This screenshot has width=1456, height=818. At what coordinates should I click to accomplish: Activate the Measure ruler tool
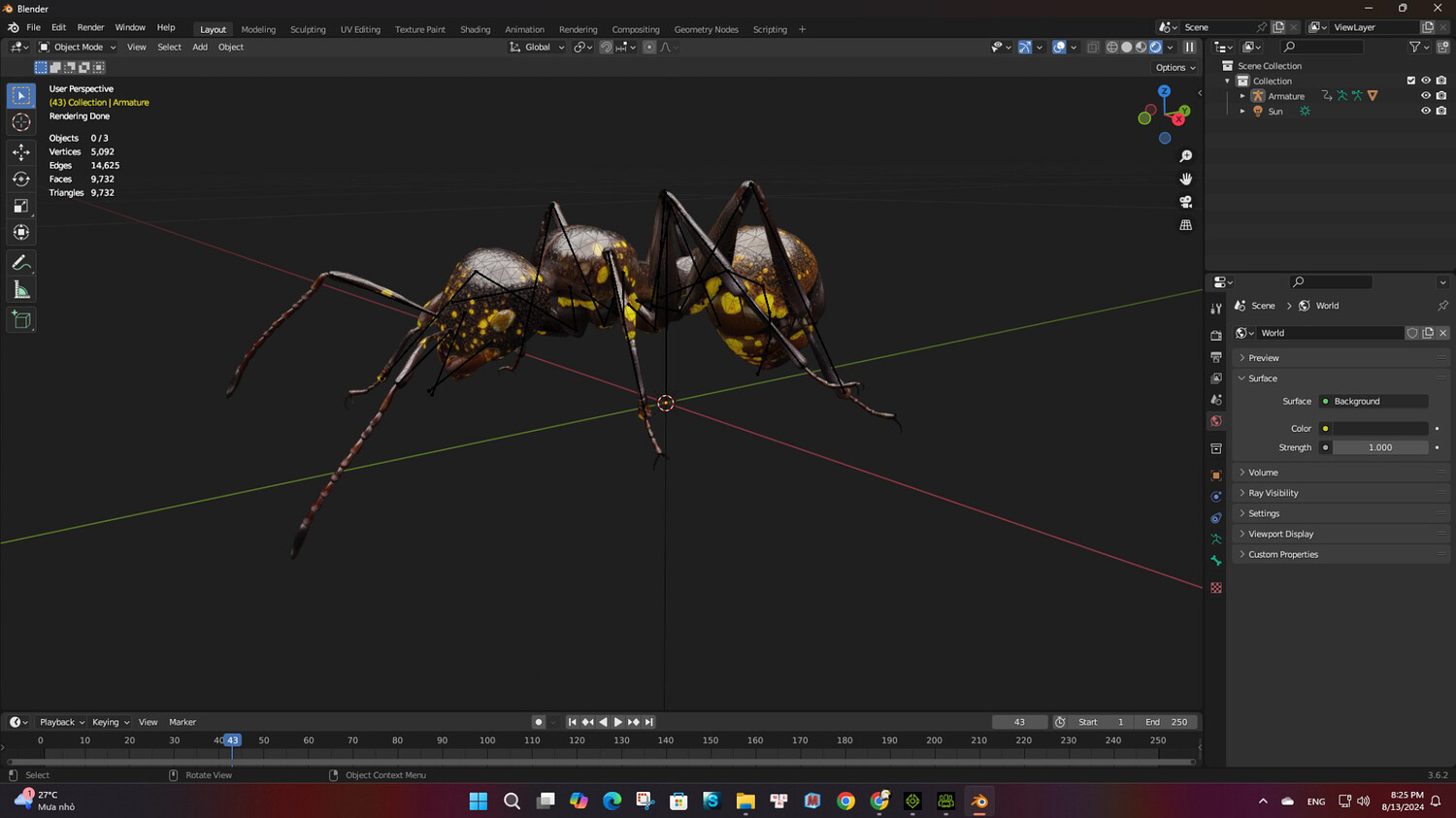21,290
